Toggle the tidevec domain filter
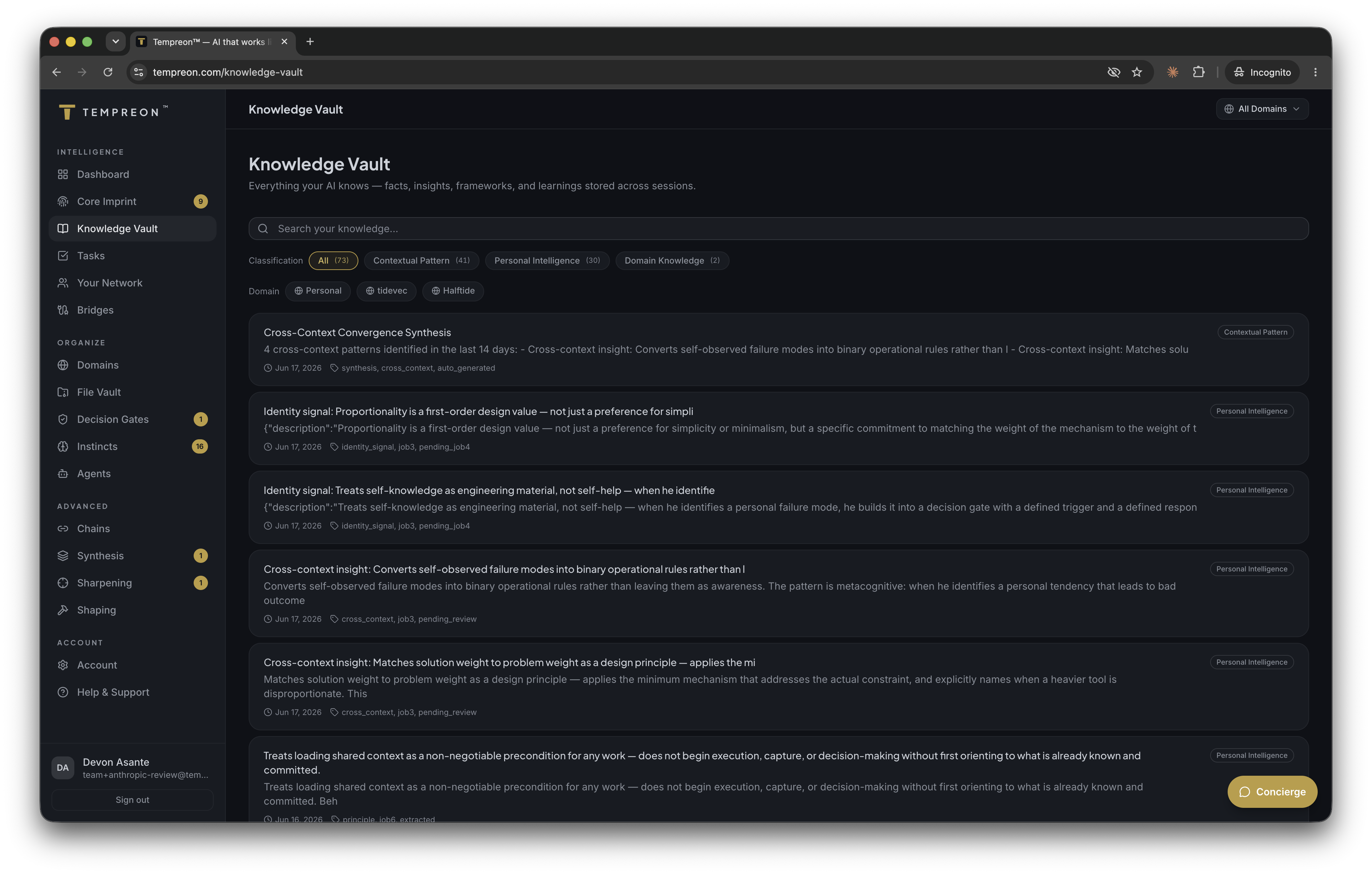Screen dimensions: 1372x875 tap(386, 290)
